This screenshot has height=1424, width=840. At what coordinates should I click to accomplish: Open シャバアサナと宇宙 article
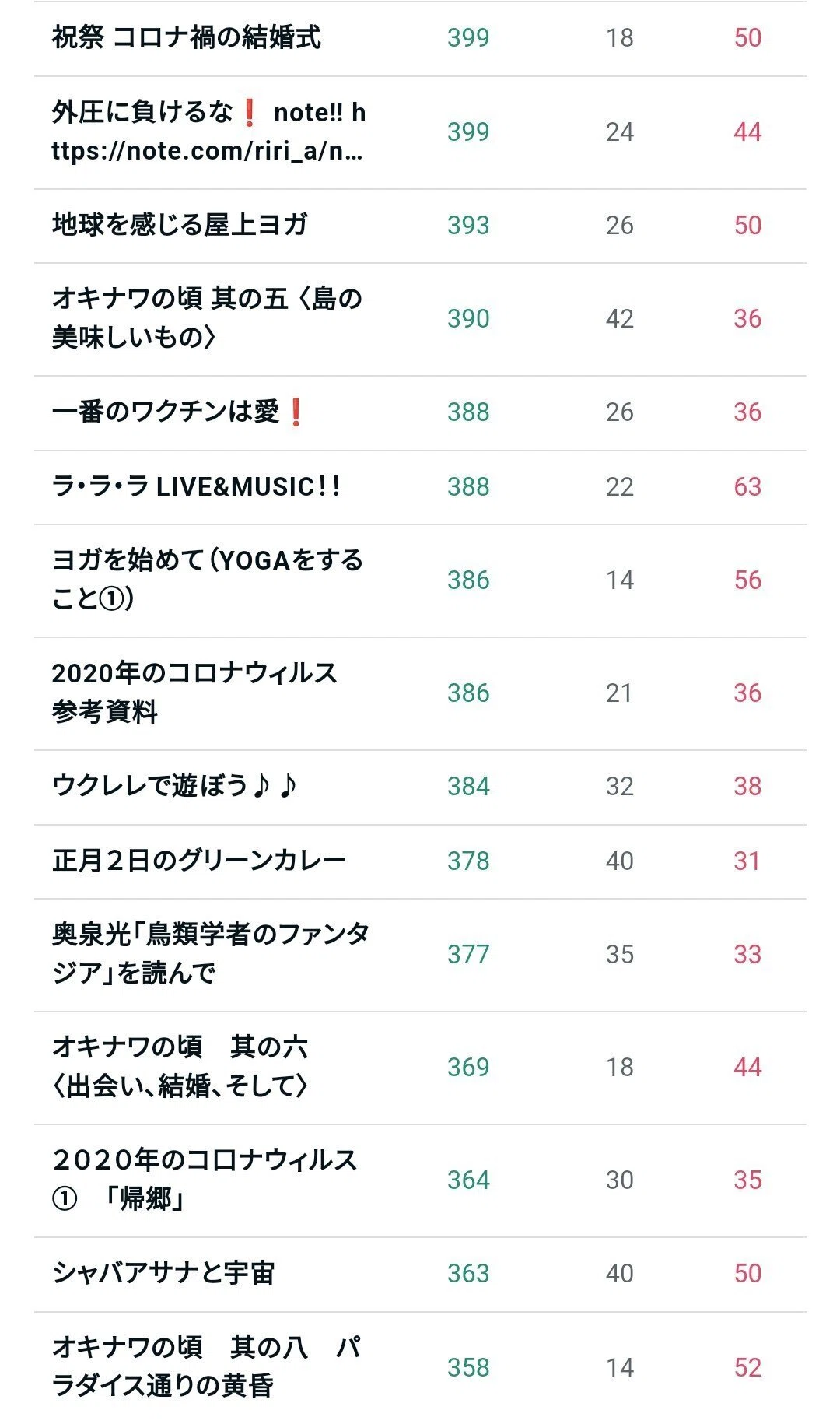[163, 1273]
